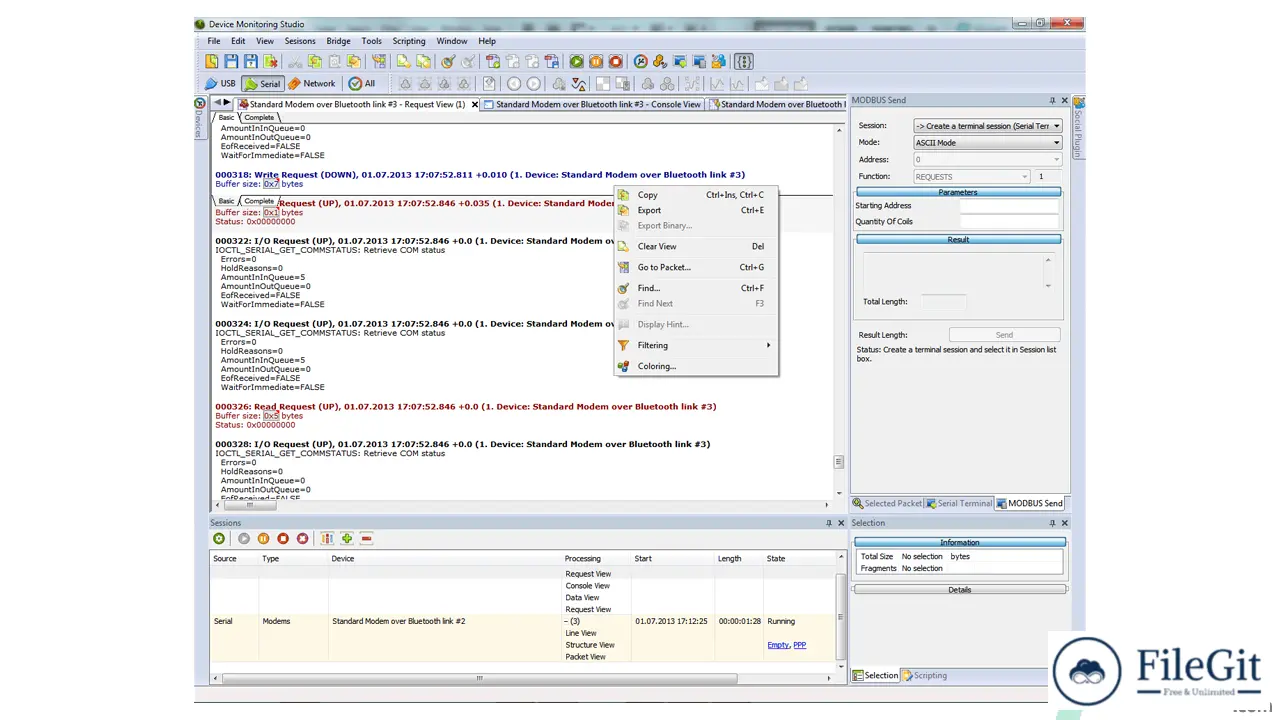The height and width of the screenshot is (720, 1280).
Task: Toggle the USB source filter
Action: 220,84
